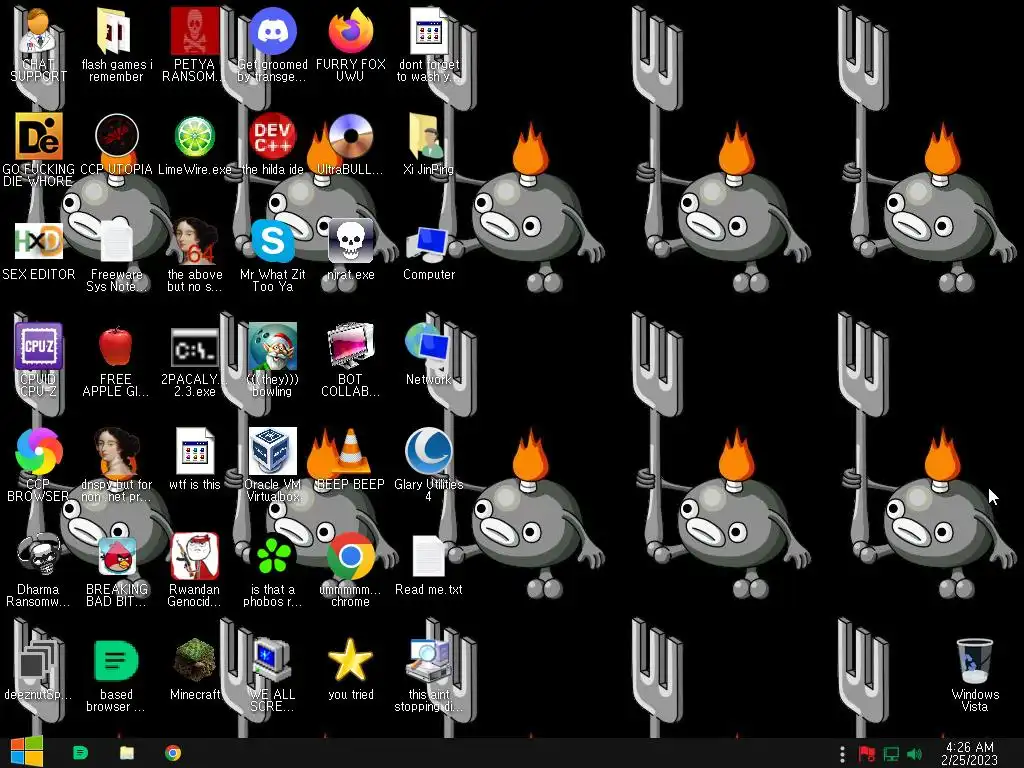Image resolution: width=1024 pixels, height=768 pixels.
Task: Open Chrome from the taskbar
Action: pos(173,753)
